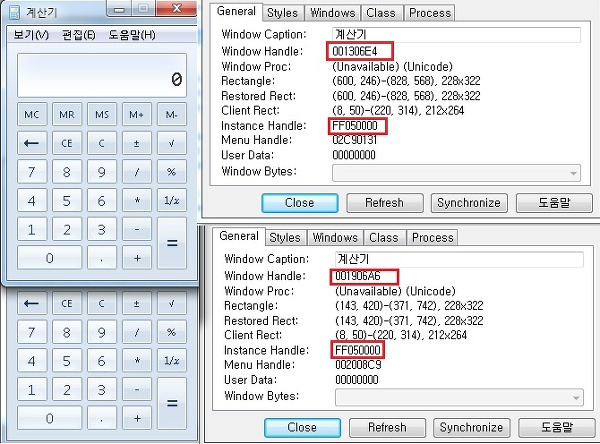Click the square root key in the partially hidden calculator
600x444 pixels.
(x=171, y=303)
